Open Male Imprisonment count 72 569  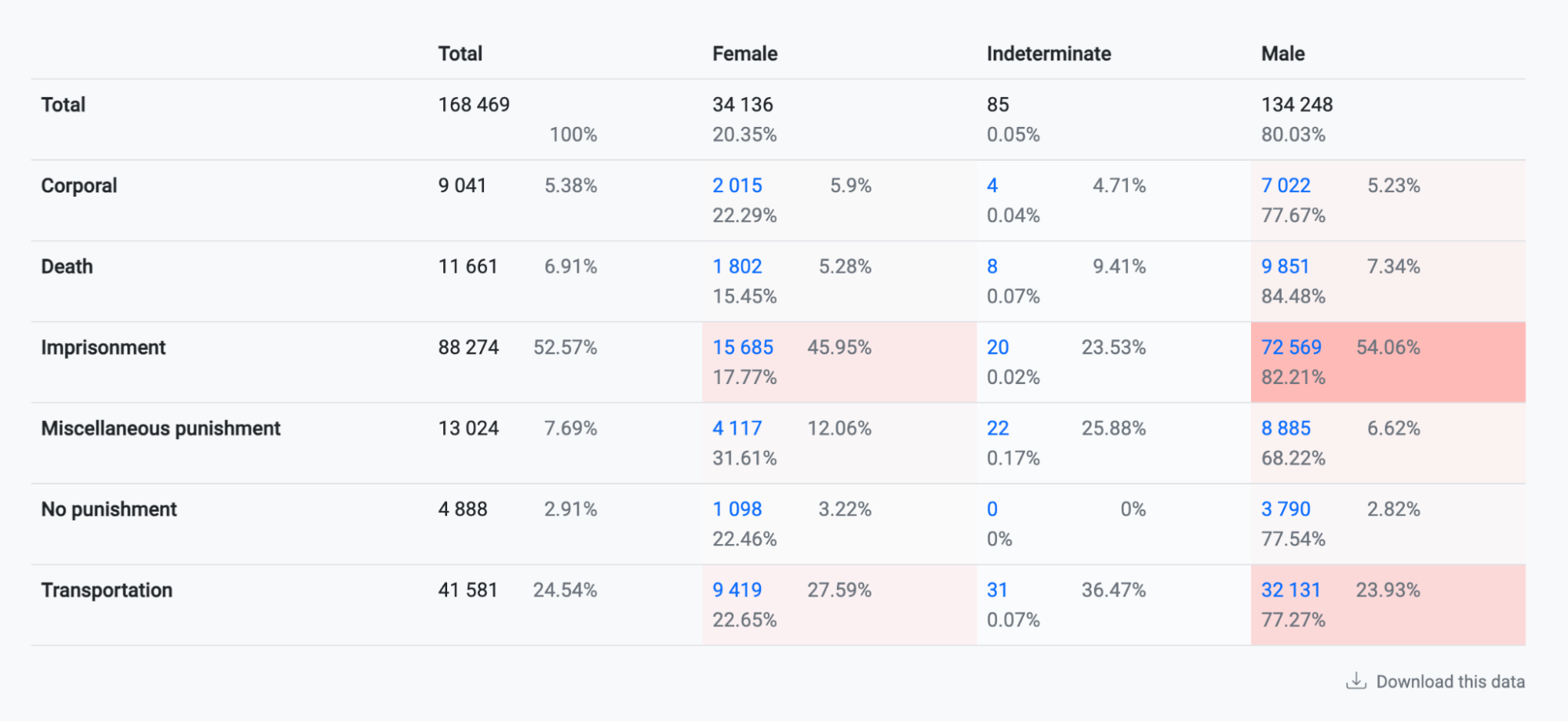pos(1291,347)
